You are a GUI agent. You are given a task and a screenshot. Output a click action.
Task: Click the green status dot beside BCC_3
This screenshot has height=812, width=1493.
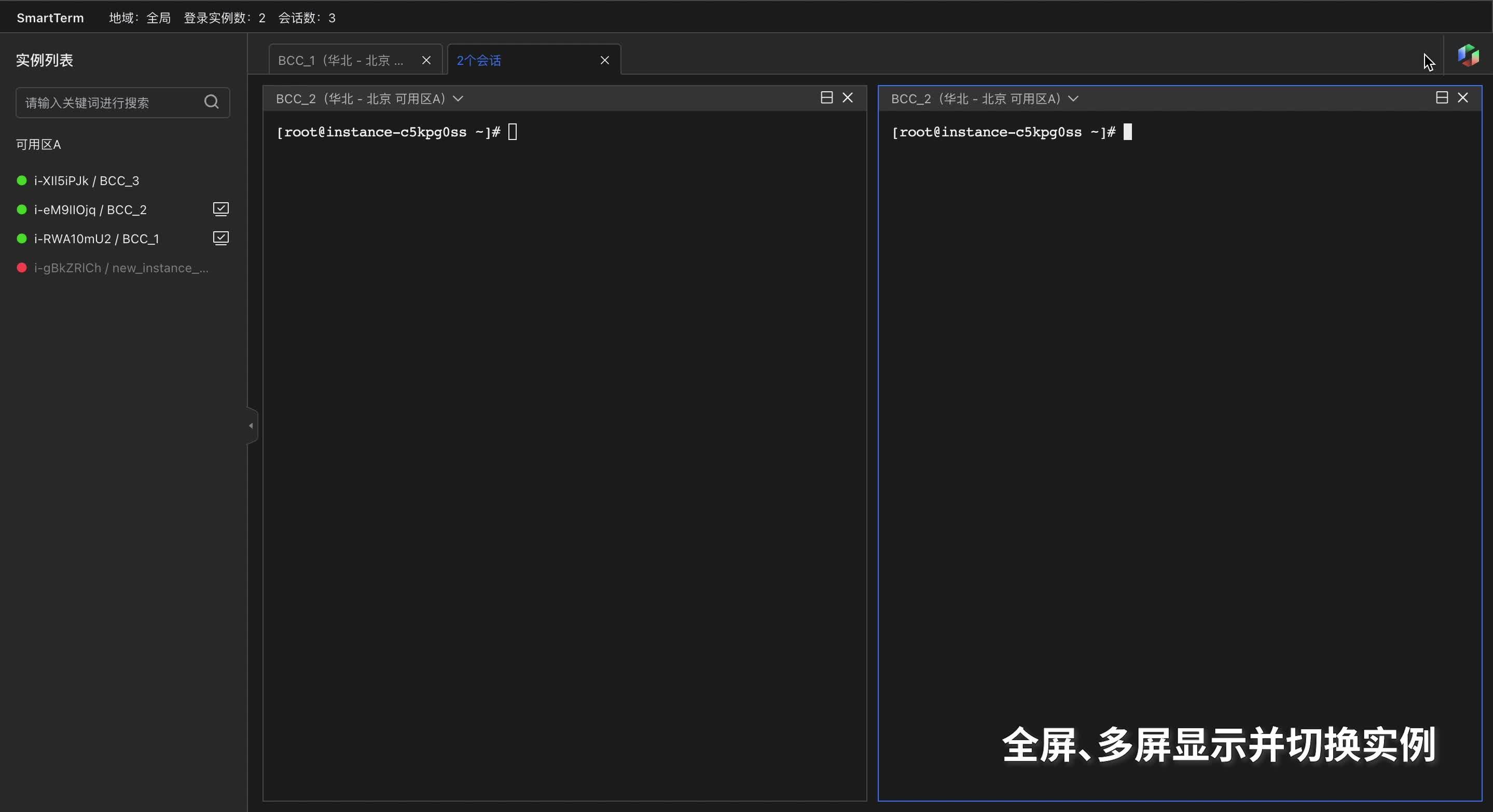[21, 180]
